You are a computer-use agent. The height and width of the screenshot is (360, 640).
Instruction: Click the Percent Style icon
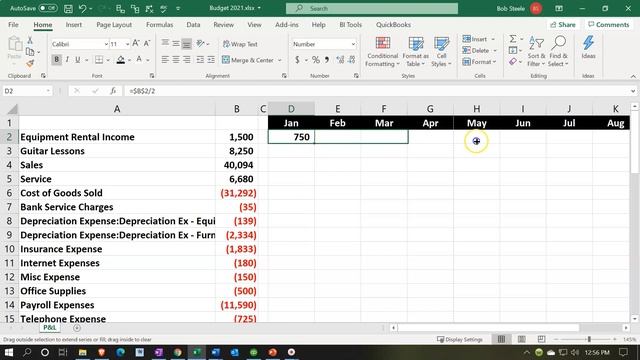pos(316,60)
